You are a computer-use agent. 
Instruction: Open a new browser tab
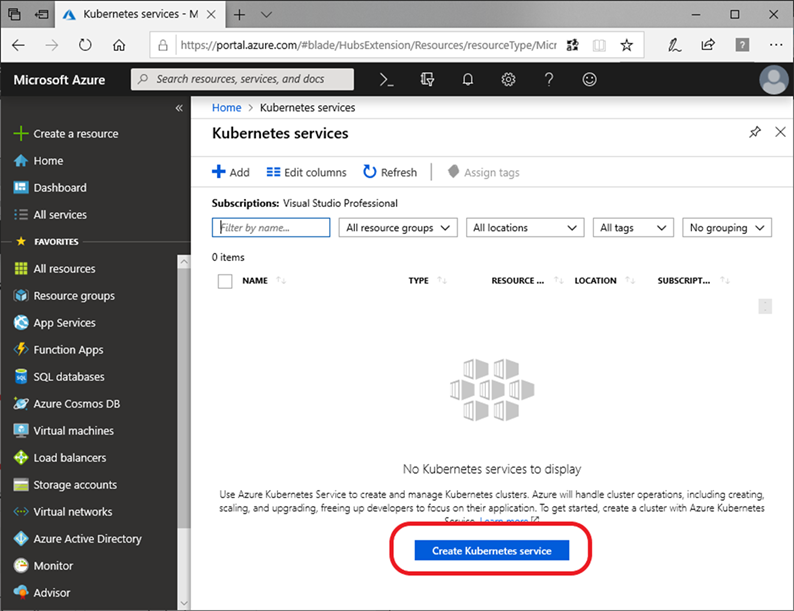click(239, 15)
